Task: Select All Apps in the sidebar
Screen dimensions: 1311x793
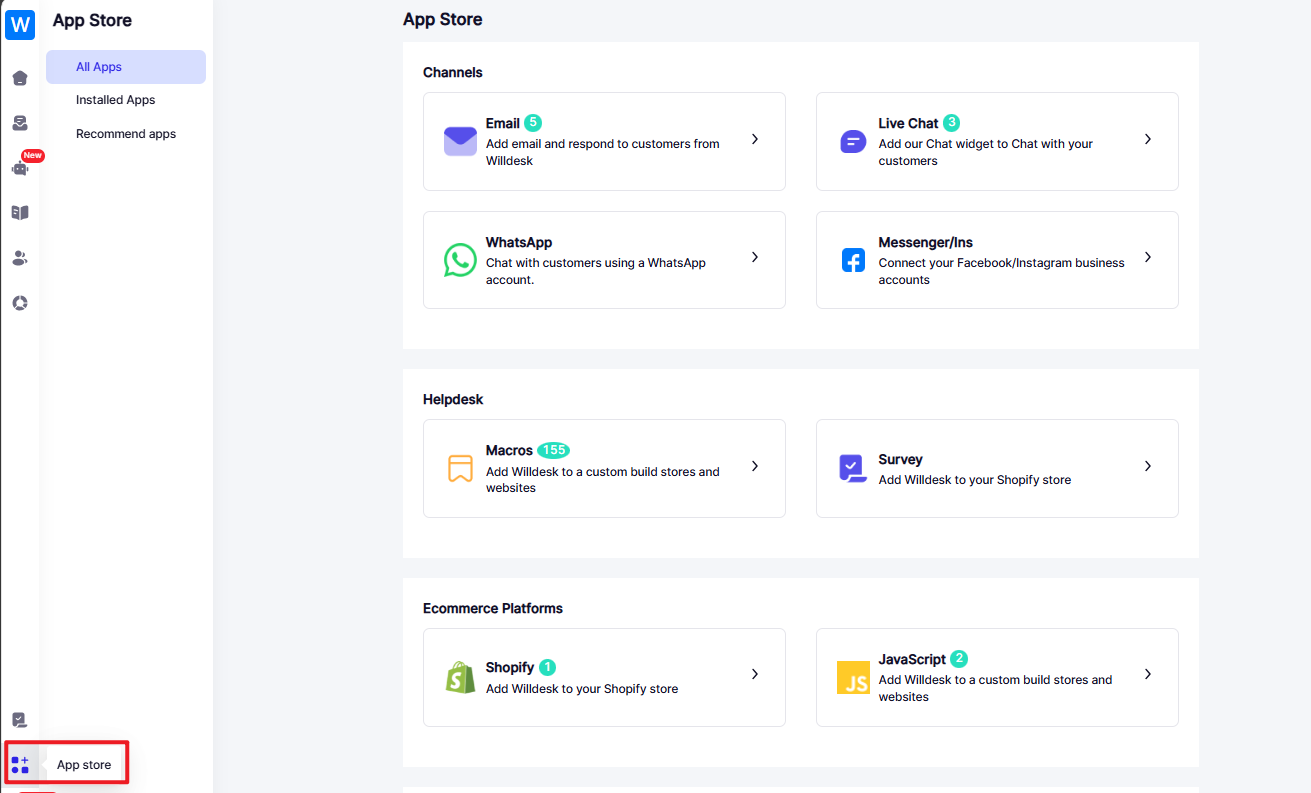Action: click(126, 67)
